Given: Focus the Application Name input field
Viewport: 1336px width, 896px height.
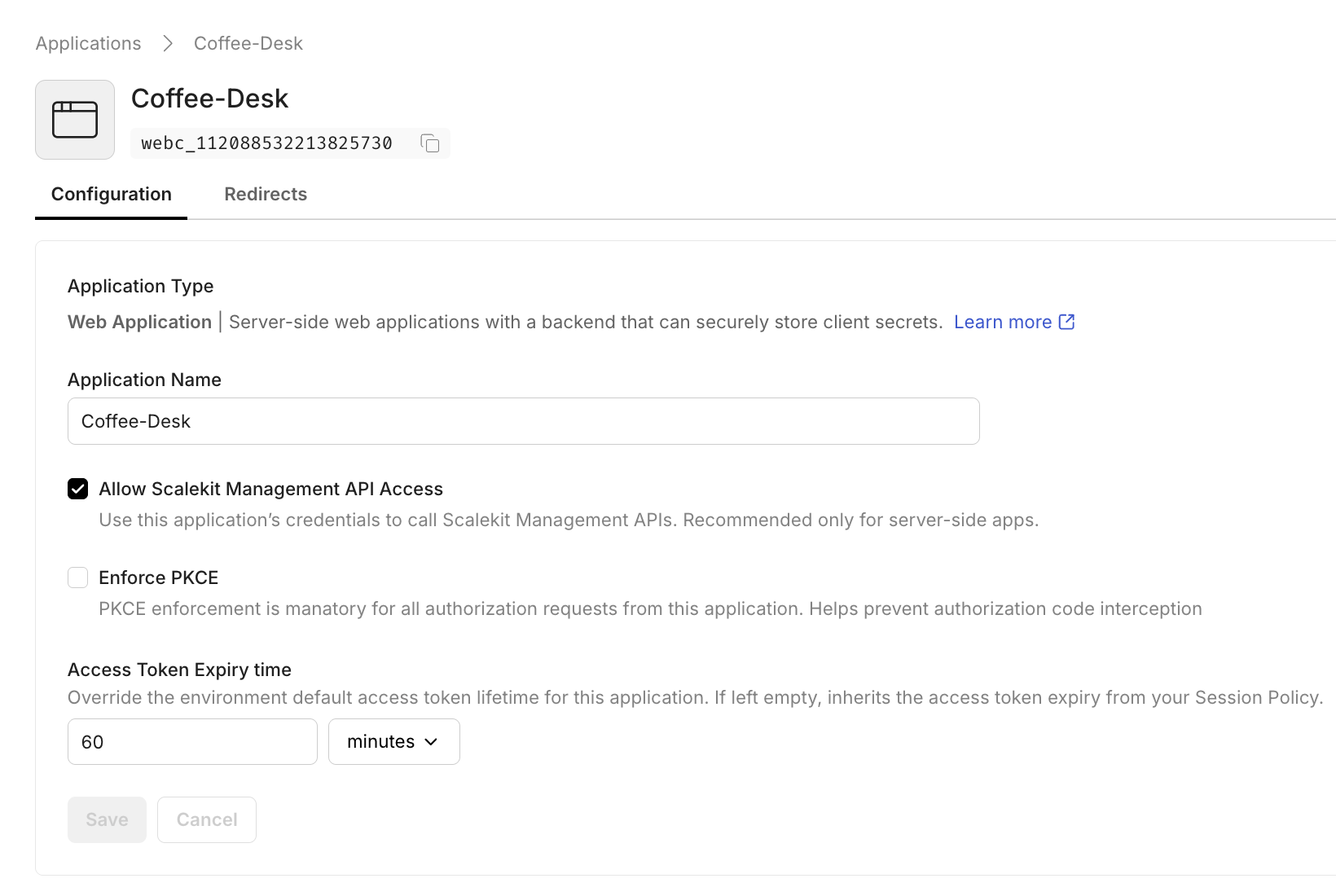Looking at the screenshot, I should pyautogui.click(x=523, y=421).
